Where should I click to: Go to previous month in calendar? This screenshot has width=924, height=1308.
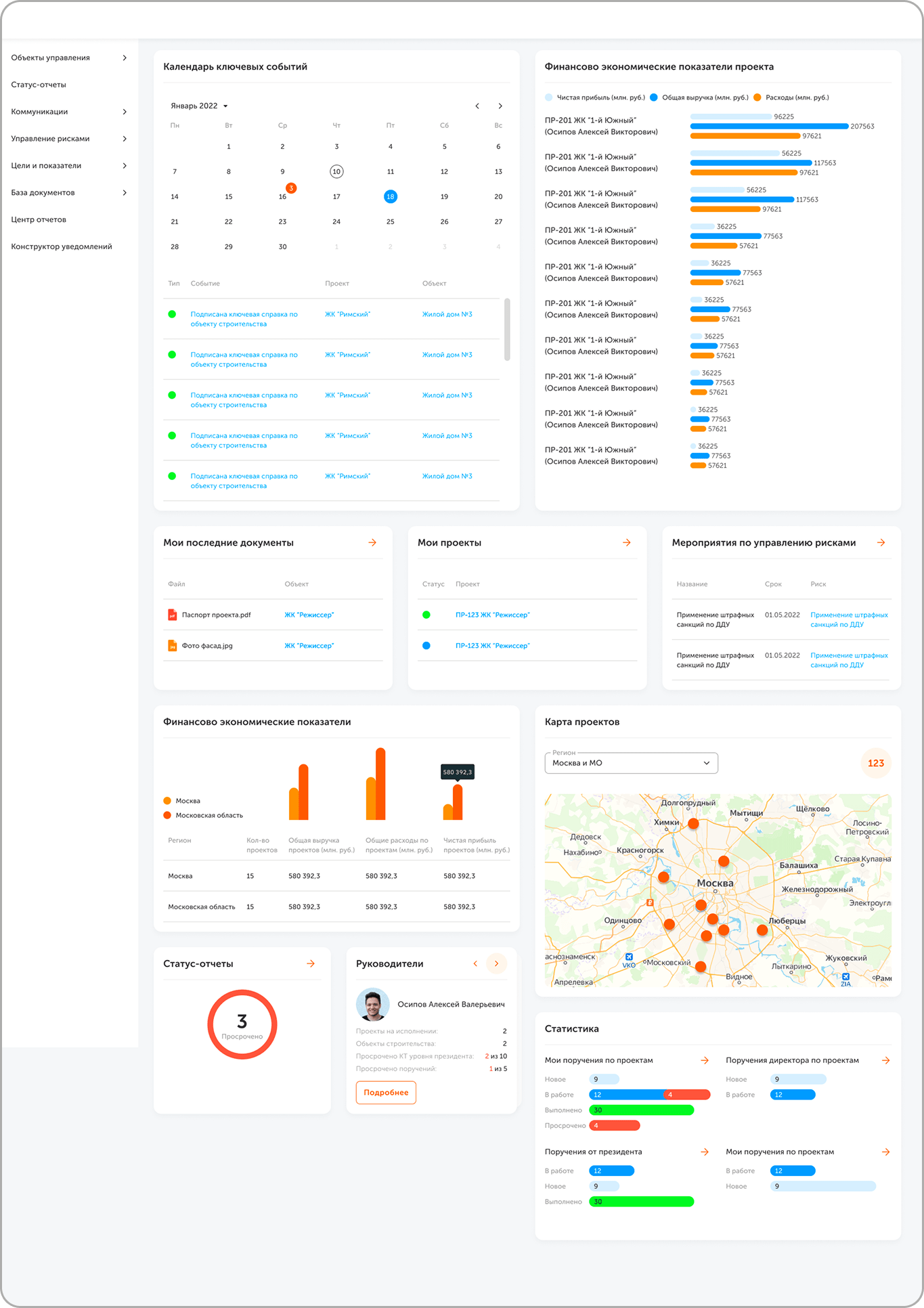click(477, 106)
